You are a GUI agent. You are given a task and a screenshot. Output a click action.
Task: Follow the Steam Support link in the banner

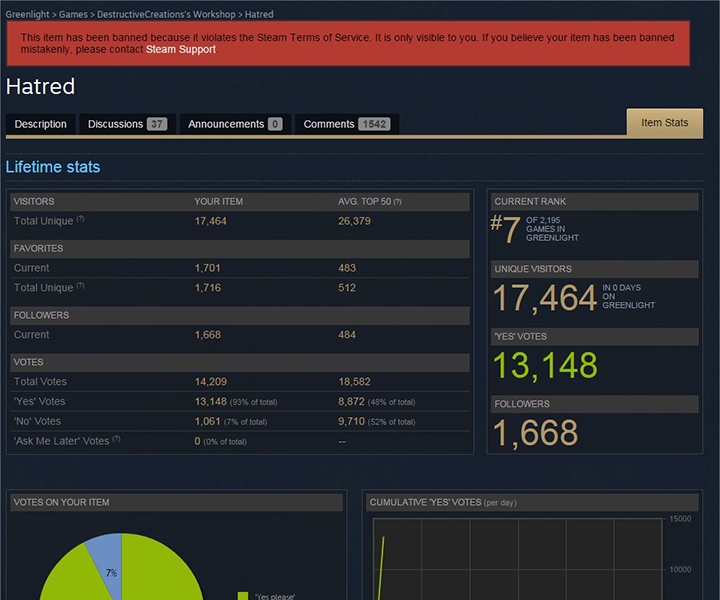click(x=181, y=49)
